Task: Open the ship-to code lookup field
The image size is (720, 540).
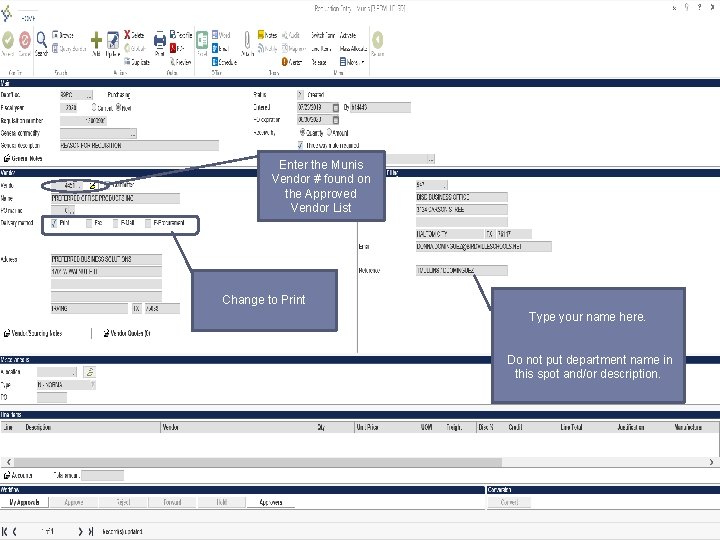Action: (431, 185)
